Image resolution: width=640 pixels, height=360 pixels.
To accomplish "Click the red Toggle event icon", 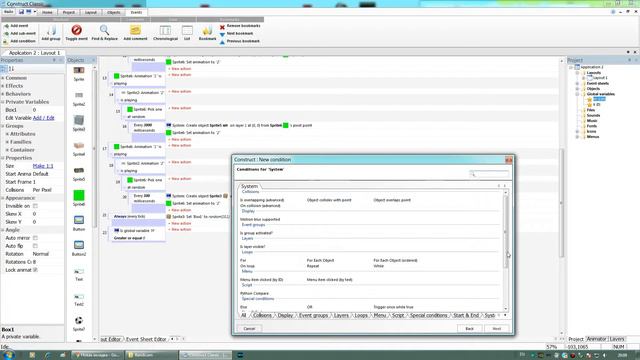I will tap(76, 30).
